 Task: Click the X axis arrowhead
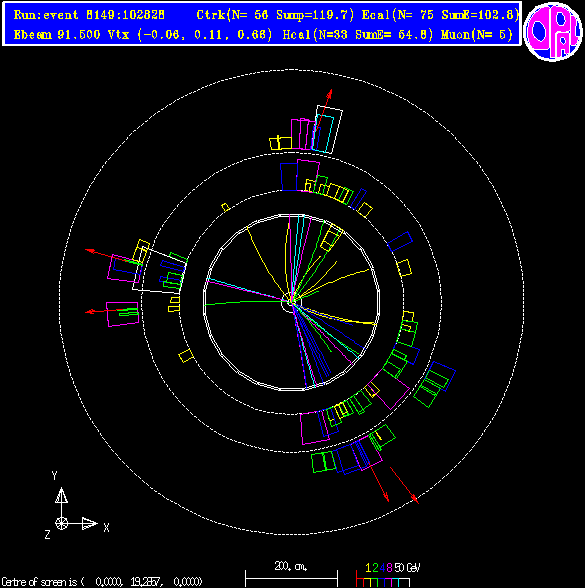[90, 523]
